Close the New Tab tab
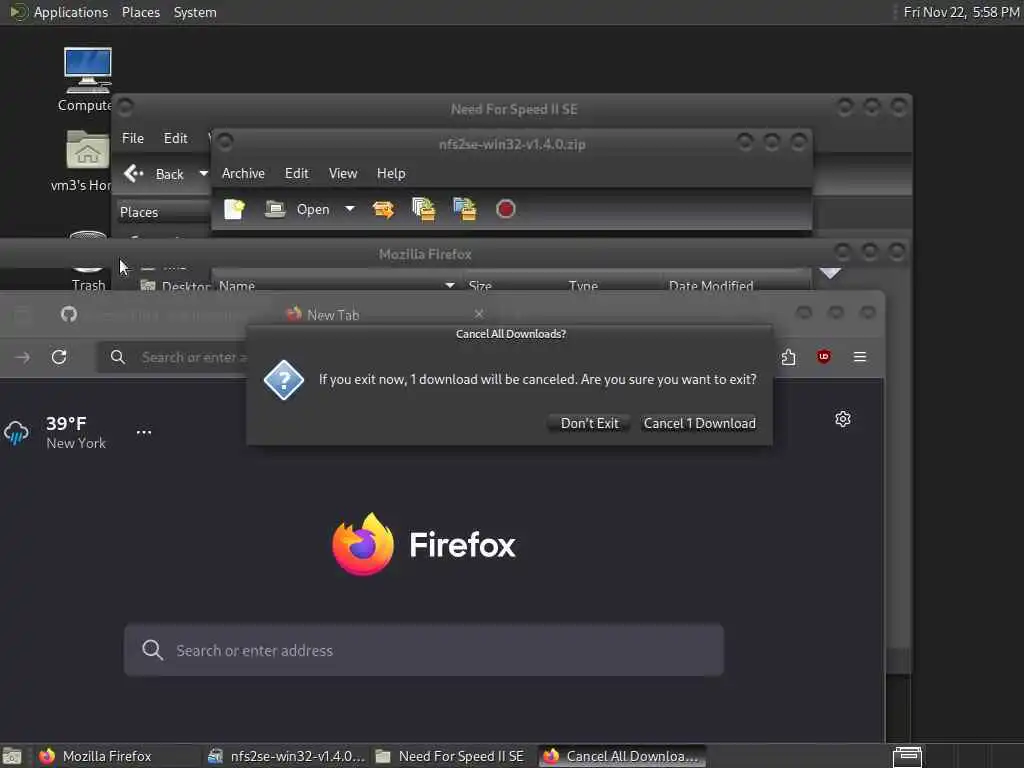1024x768 pixels. (x=479, y=314)
